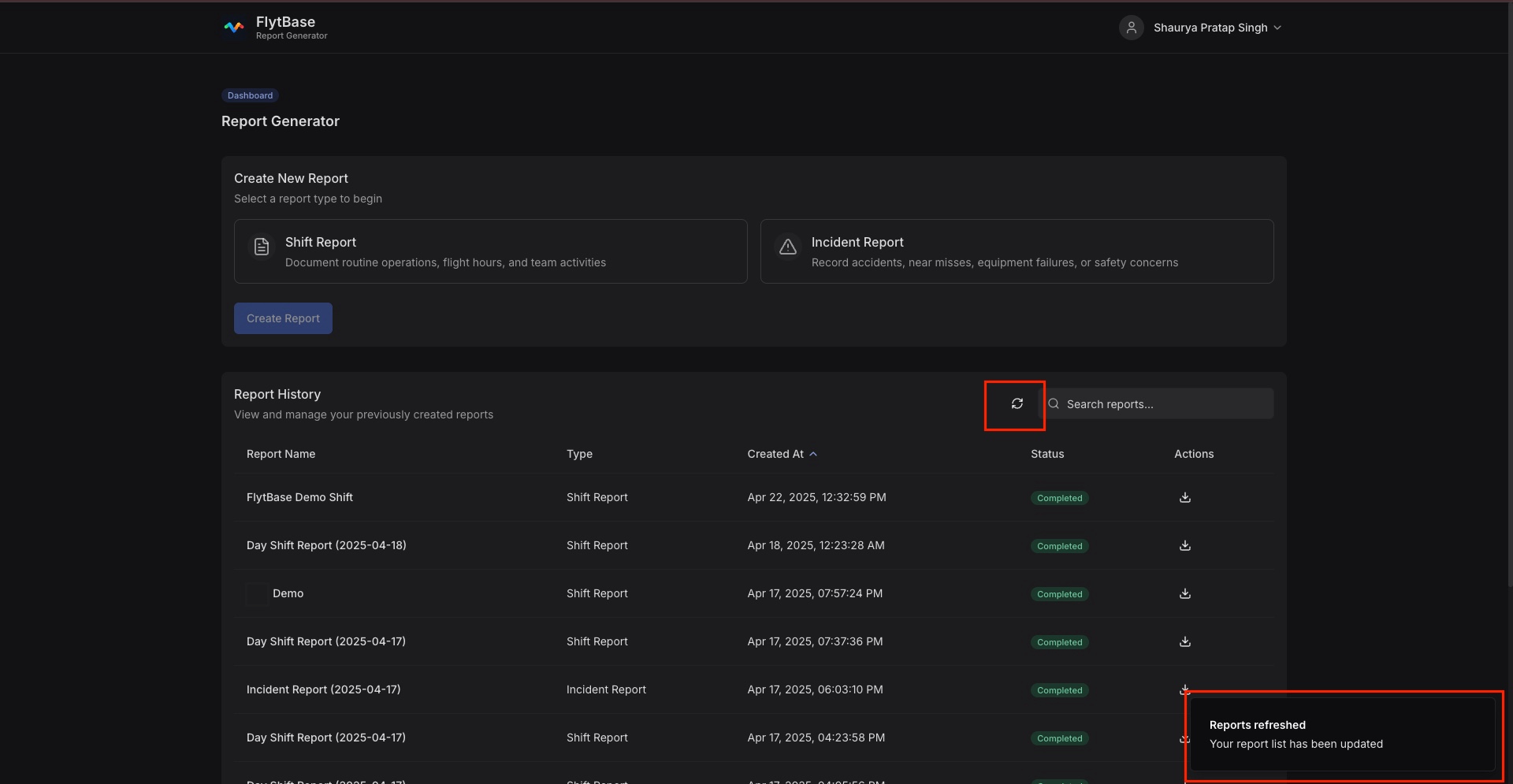Click the user avatar icon
Screen dimensions: 1513x784
1131,28
